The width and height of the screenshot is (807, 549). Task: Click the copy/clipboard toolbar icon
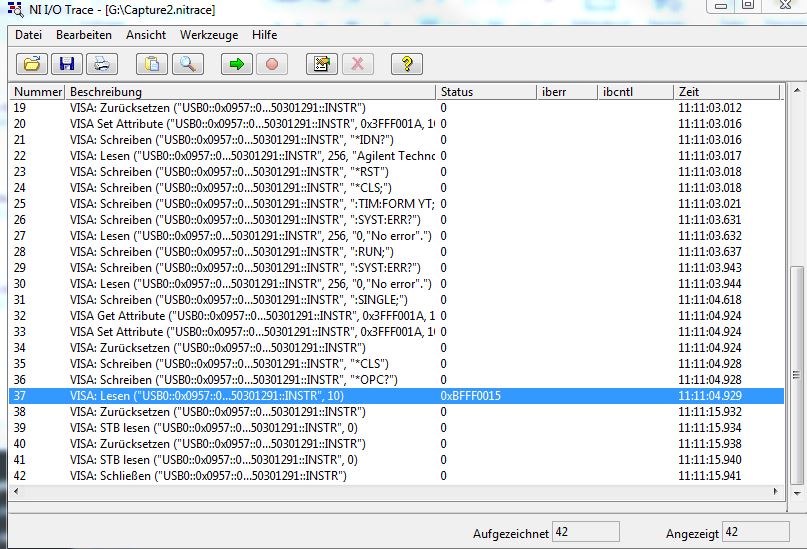click(x=152, y=64)
